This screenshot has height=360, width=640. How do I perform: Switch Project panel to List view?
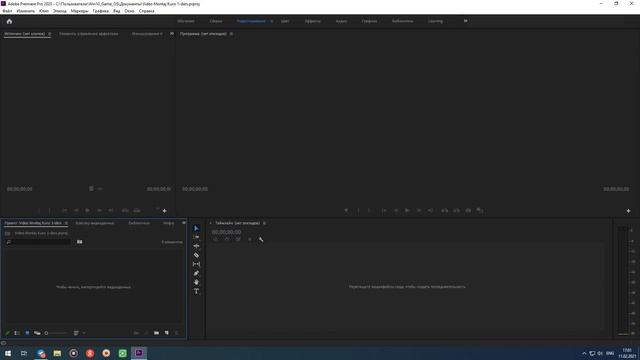point(17,333)
